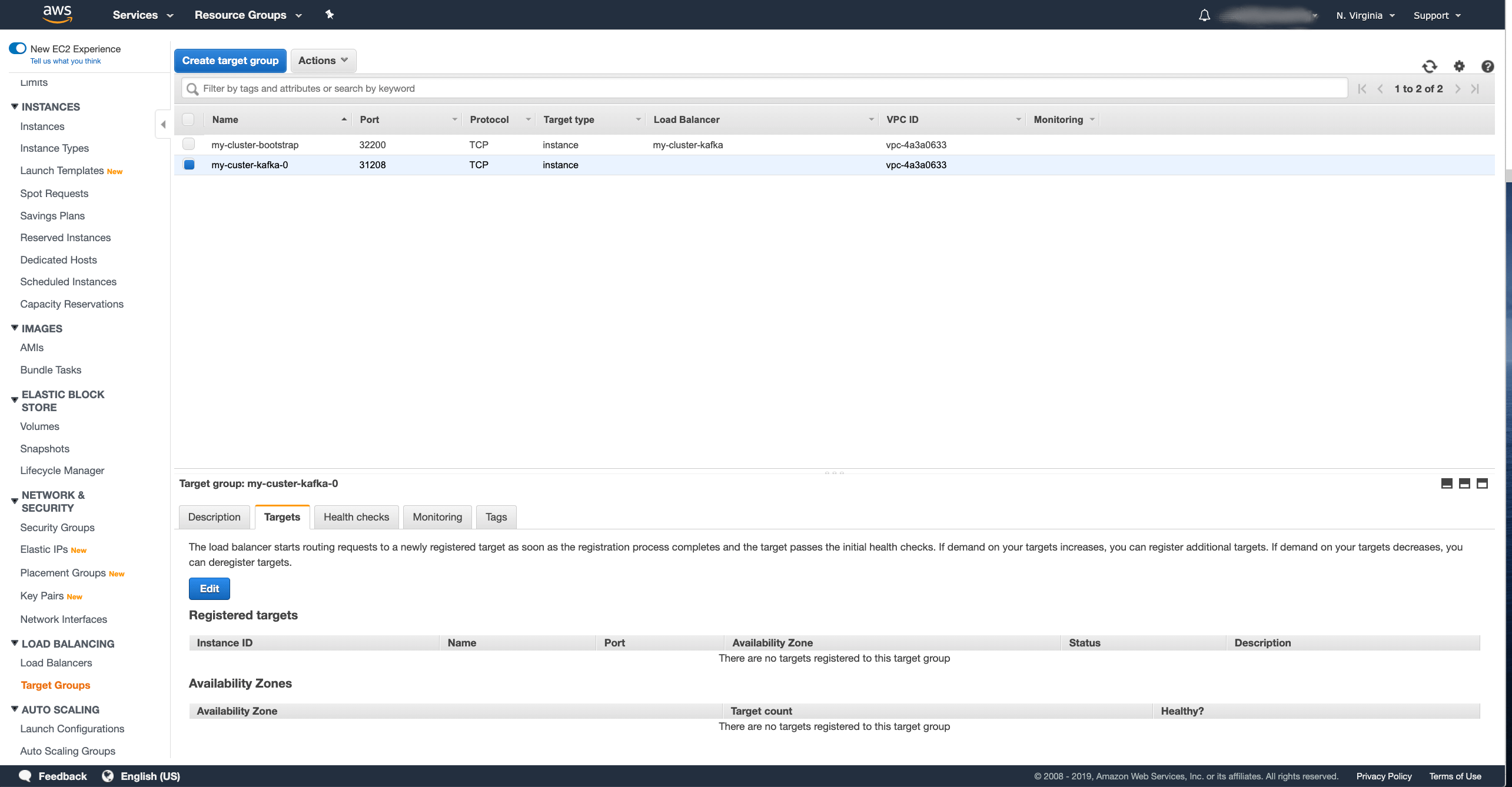
Task: Minimize the details pane to bottom
Action: [x=1447, y=483]
